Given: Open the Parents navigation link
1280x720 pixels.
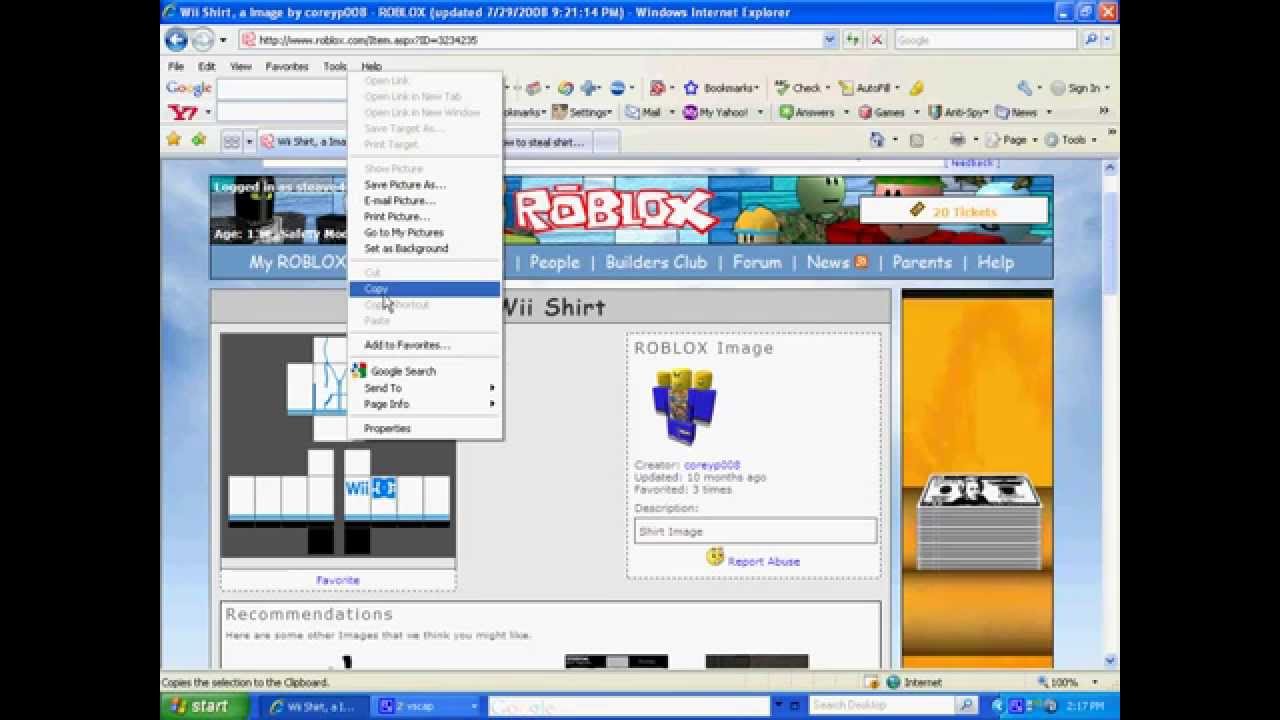Looking at the screenshot, I should point(922,262).
